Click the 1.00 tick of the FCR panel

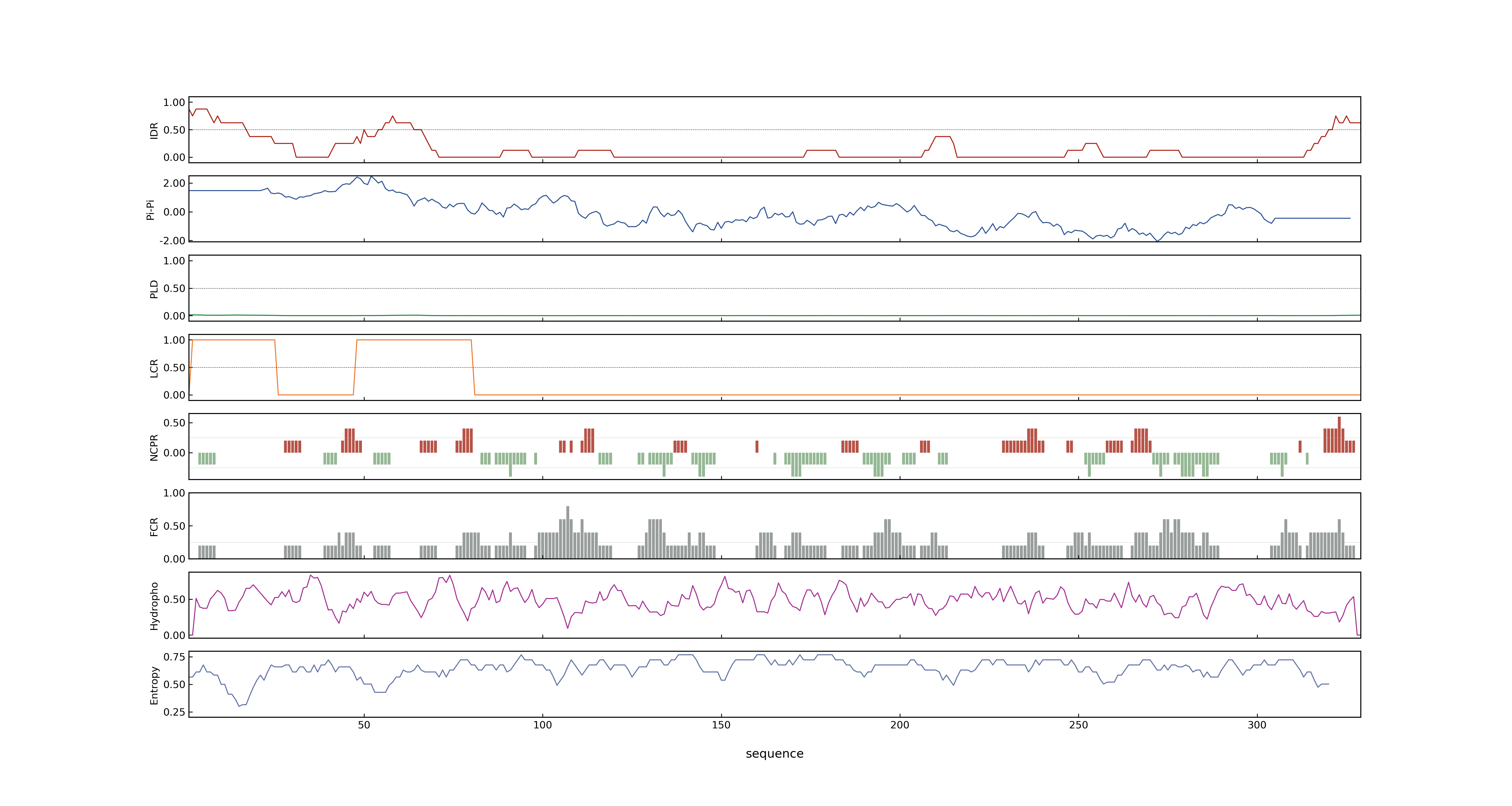174,493
